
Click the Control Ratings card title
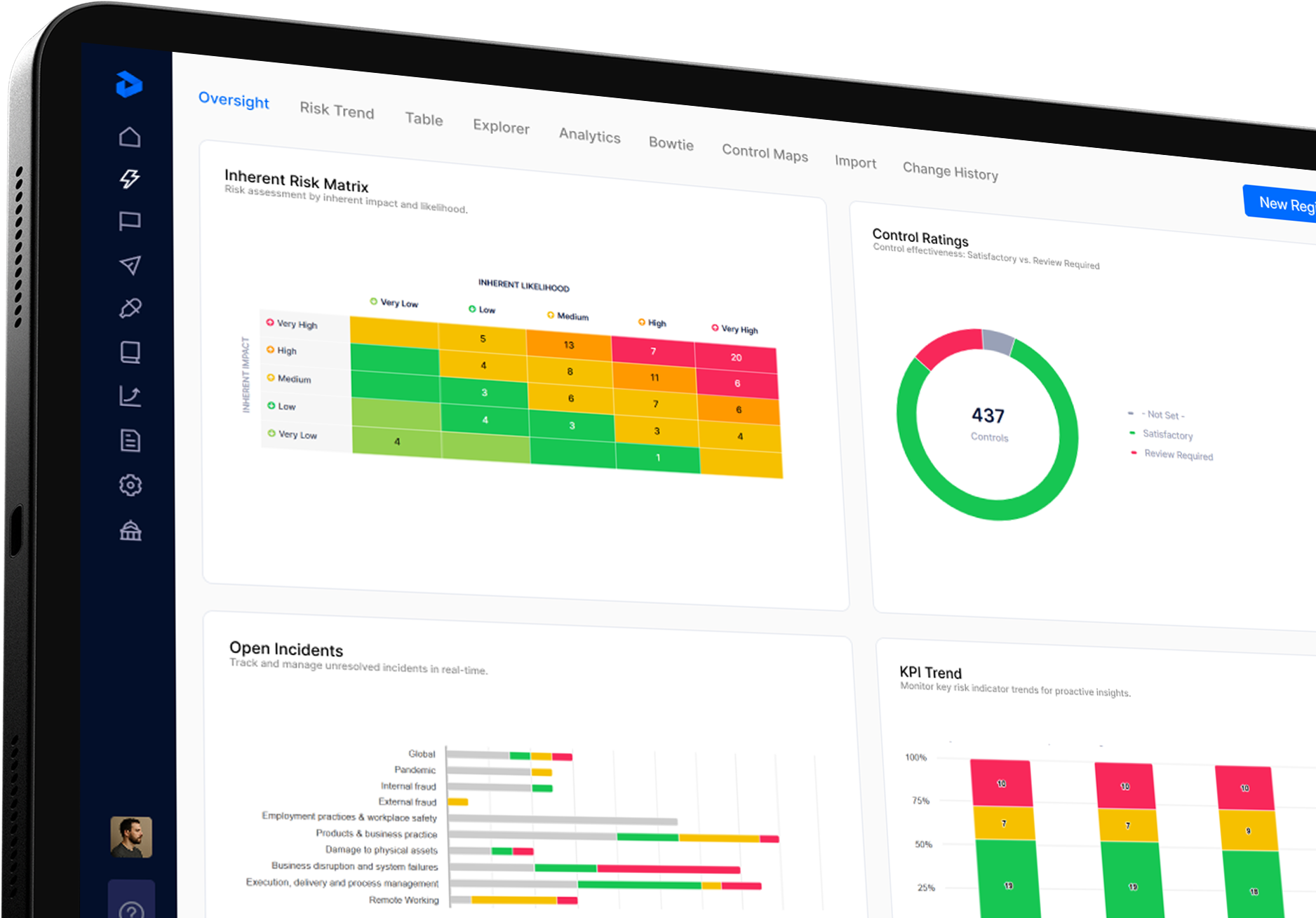tap(920, 237)
